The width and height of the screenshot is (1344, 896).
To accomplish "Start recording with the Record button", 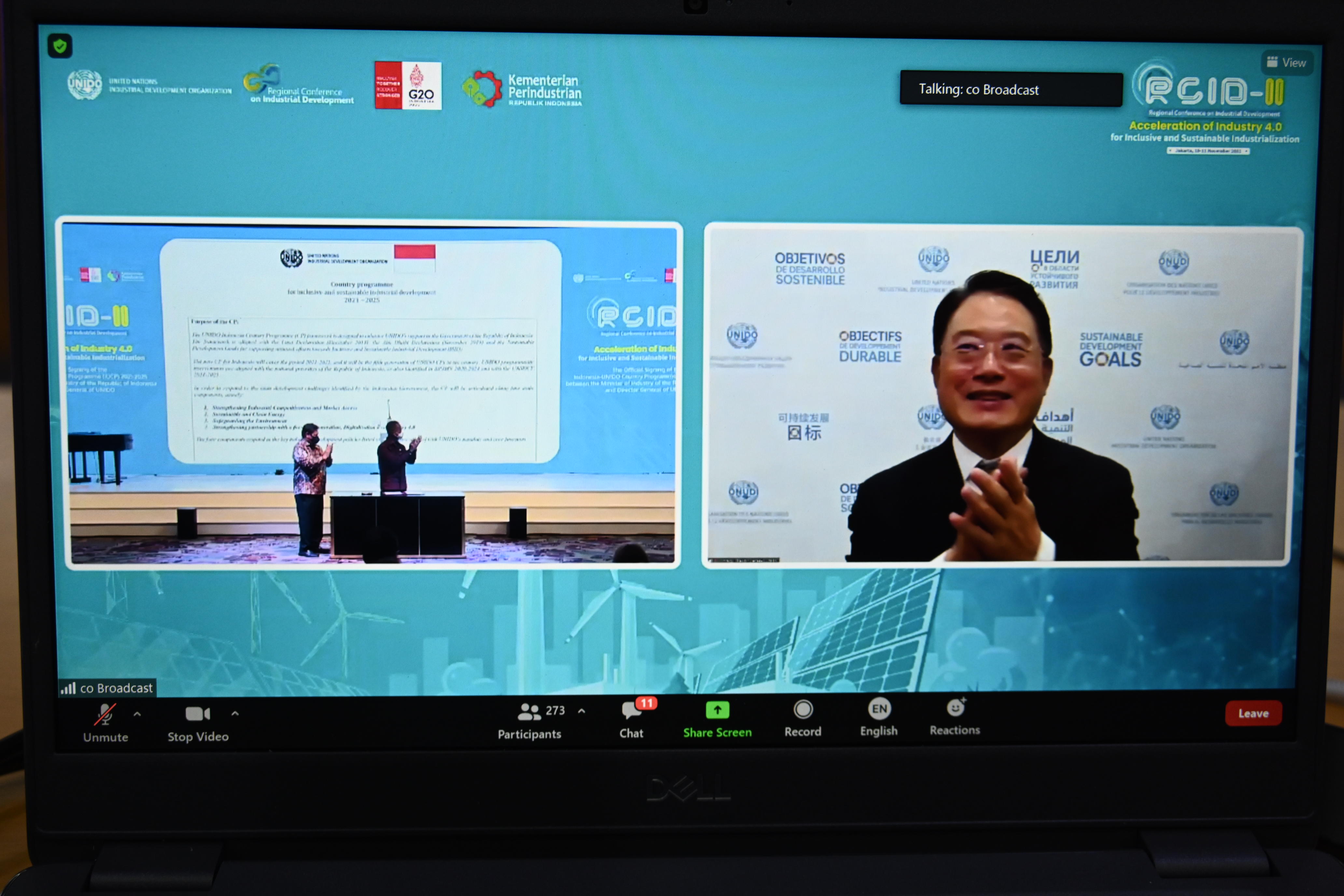I will (802, 720).
